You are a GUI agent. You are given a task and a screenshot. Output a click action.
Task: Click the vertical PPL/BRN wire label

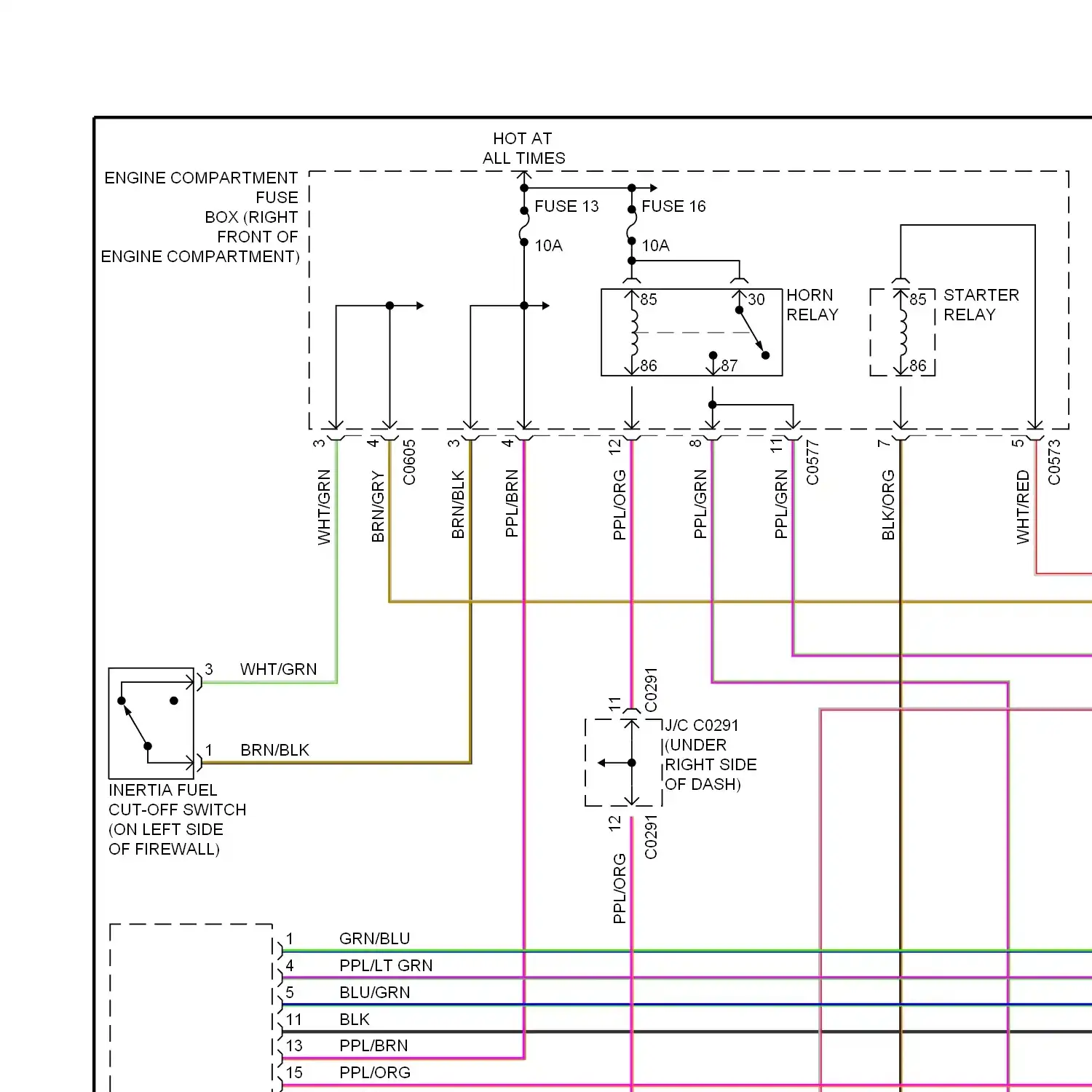(x=512, y=504)
